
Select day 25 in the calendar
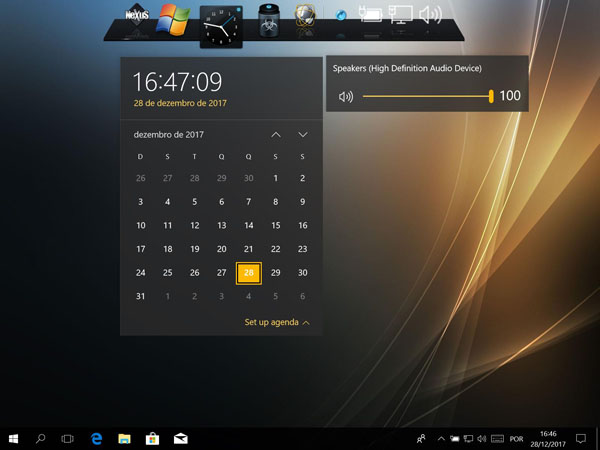coord(168,273)
